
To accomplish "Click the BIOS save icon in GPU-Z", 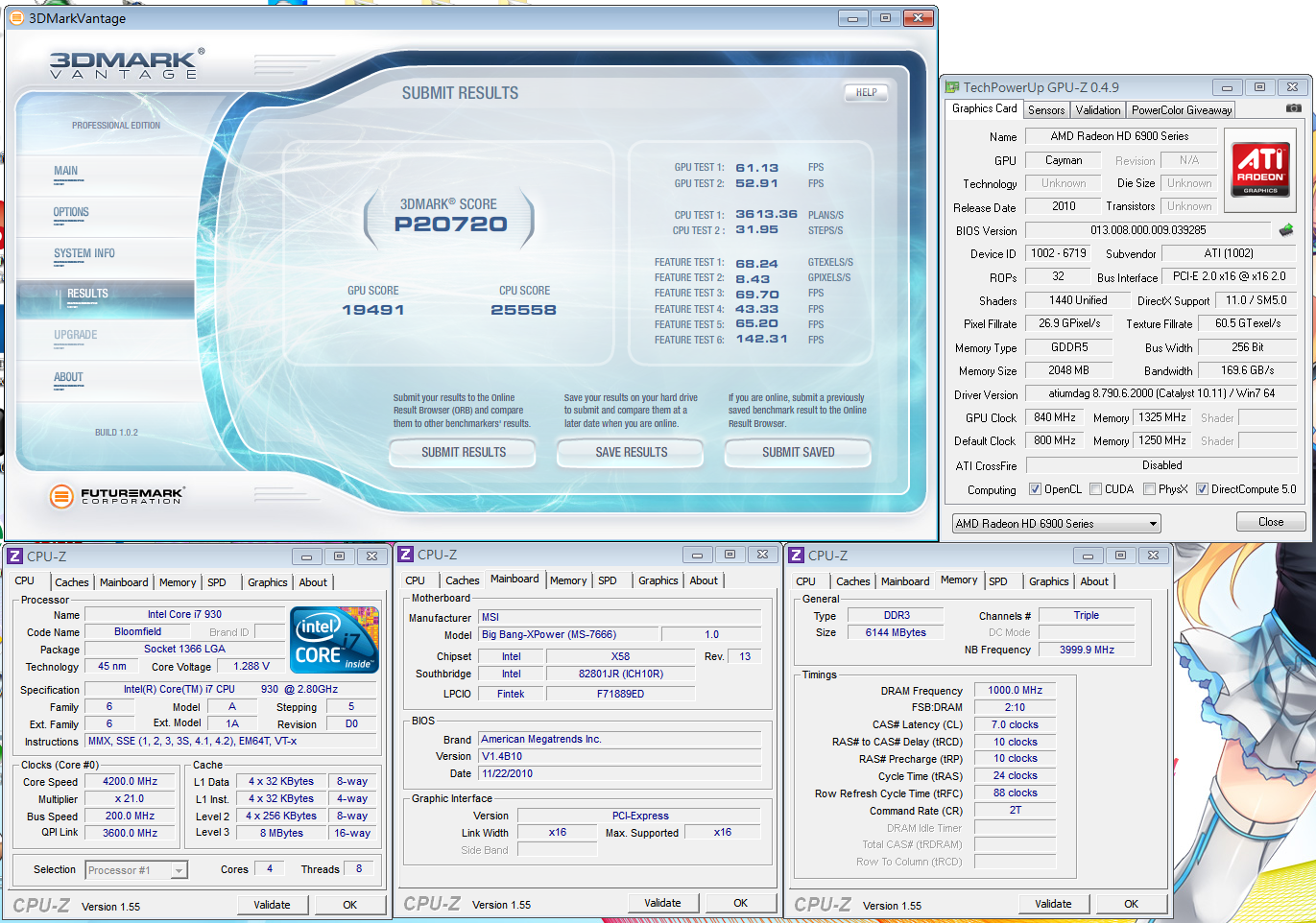I will coord(1286,229).
